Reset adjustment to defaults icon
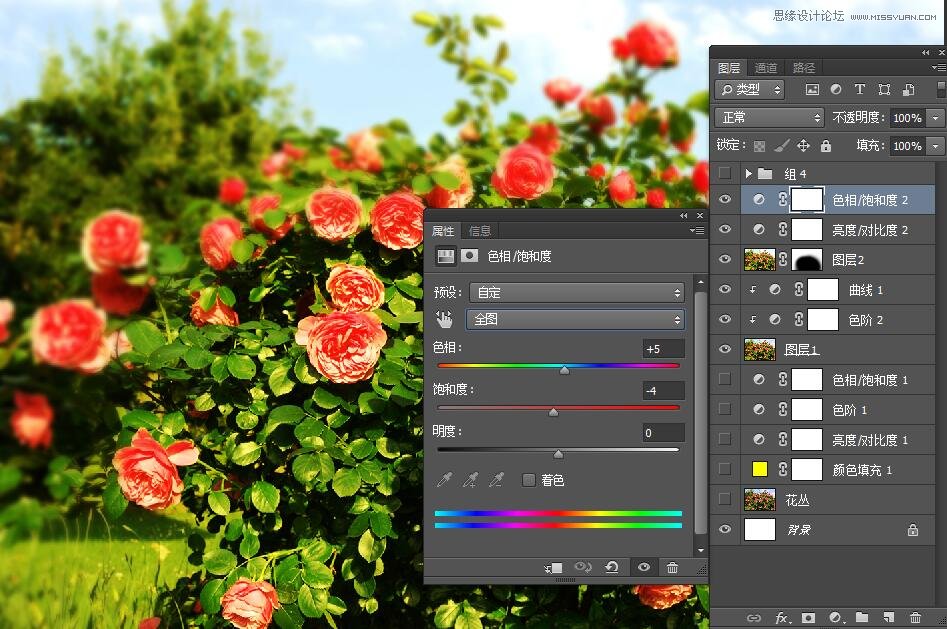The height and width of the screenshot is (629, 947). click(612, 567)
